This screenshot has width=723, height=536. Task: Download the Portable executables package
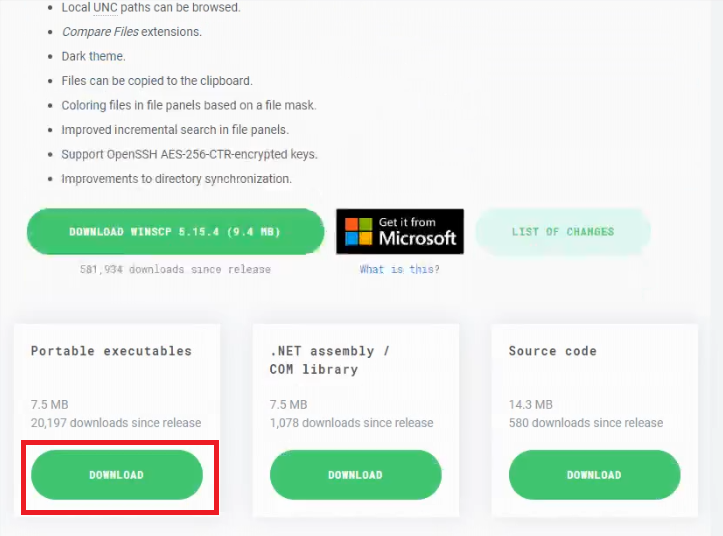tap(117, 475)
